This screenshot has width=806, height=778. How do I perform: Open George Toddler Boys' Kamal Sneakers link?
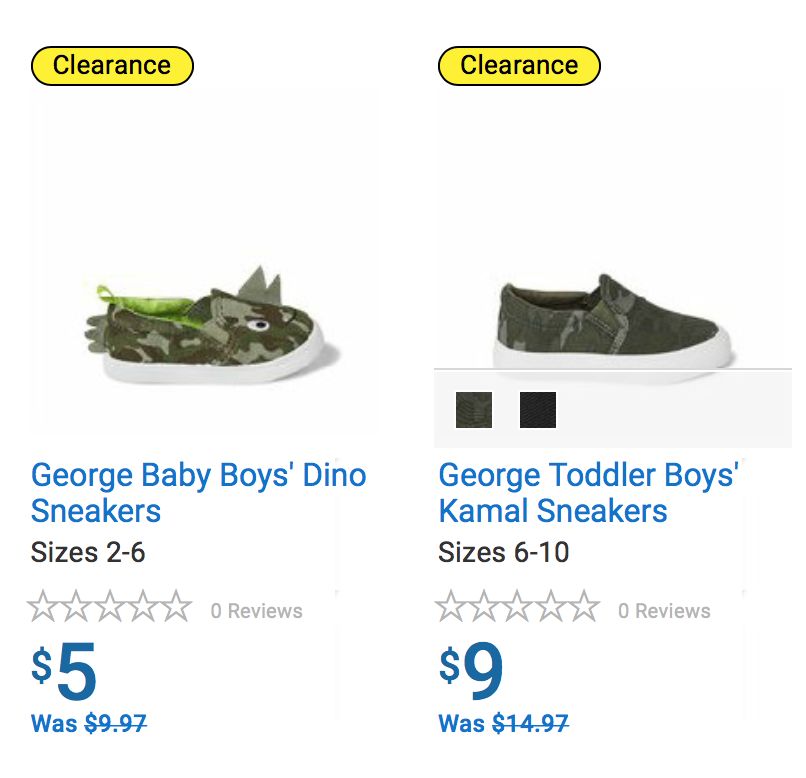pyautogui.click(x=588, y=492)
